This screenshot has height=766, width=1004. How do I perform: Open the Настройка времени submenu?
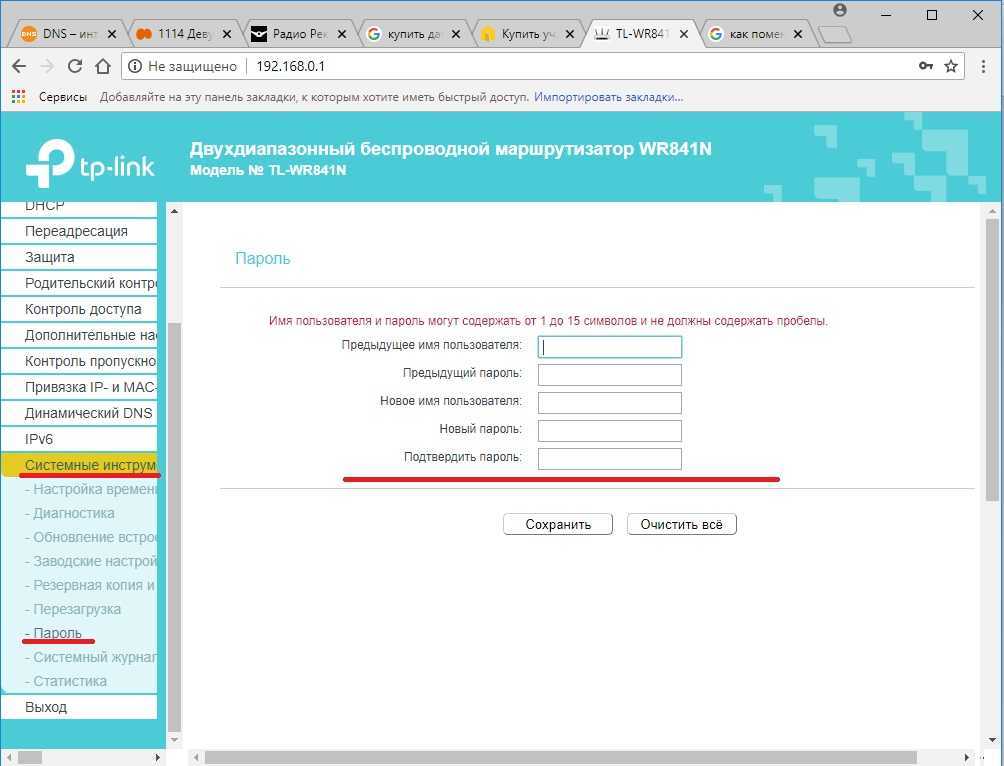90,489
